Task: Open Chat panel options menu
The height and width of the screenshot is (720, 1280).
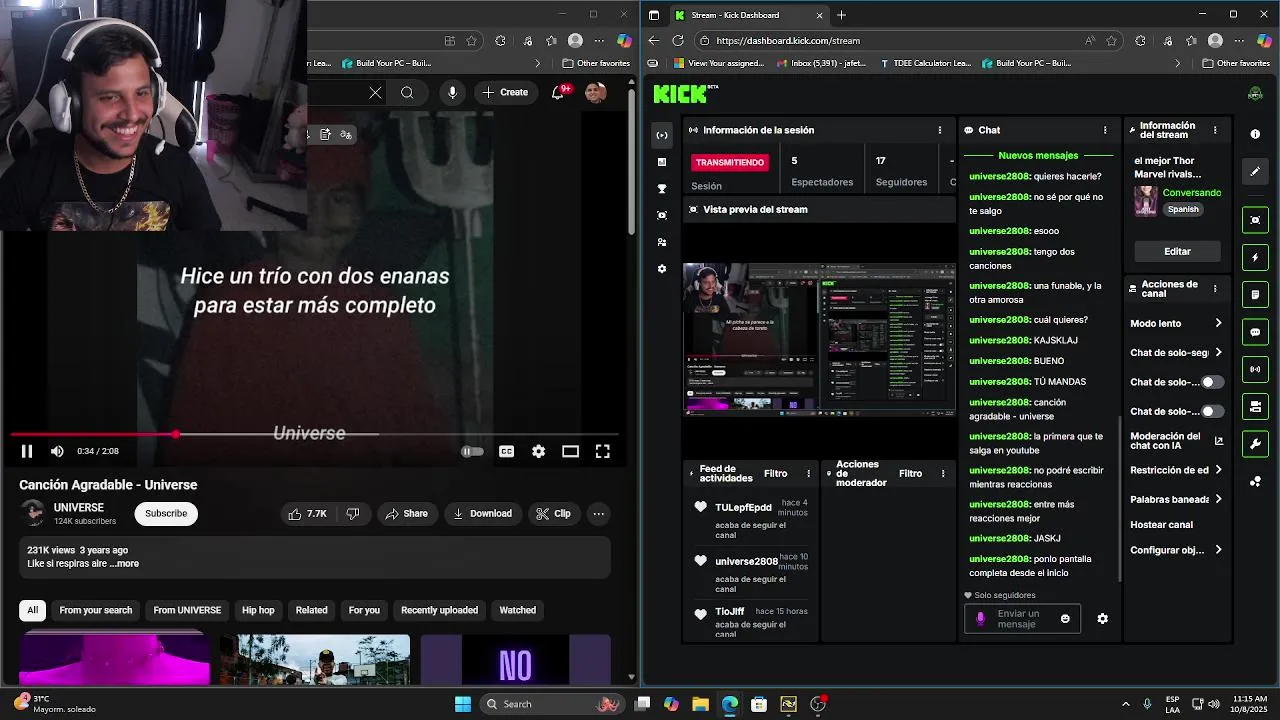Action: 1105,130
